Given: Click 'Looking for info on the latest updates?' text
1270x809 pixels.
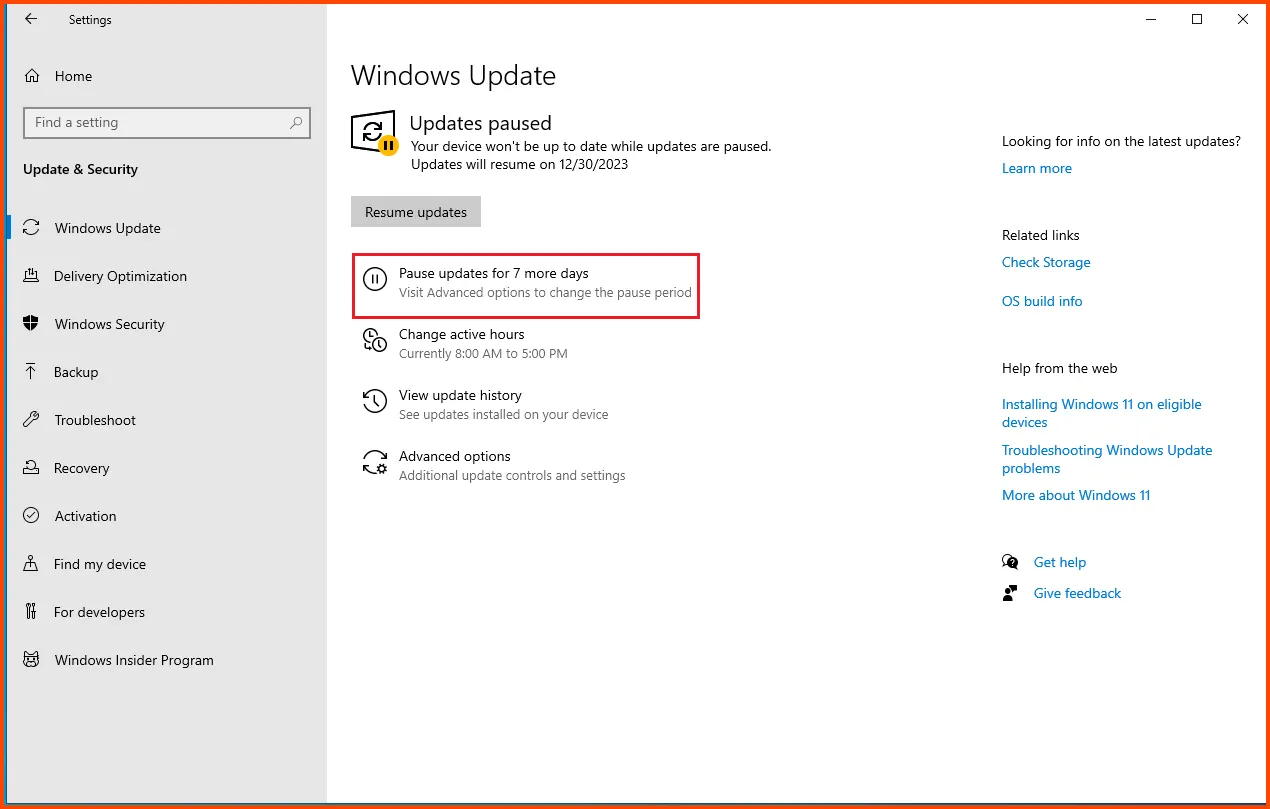Looking at the screenshot, I should 1121,142.
